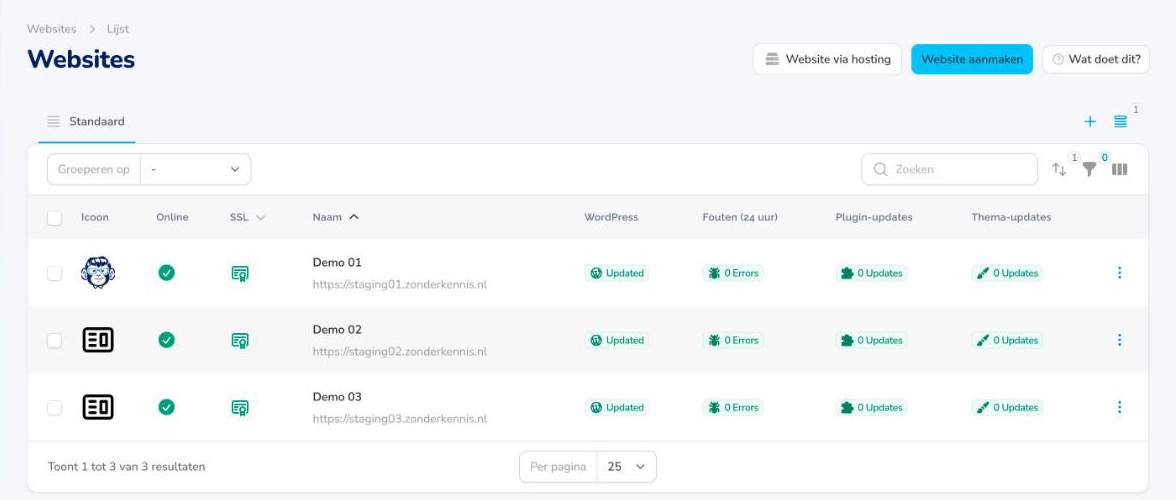The image size is (1176, 500).
Task: Click the plugin 0 Updates badge for Demo 03
Action: (871, 407)
